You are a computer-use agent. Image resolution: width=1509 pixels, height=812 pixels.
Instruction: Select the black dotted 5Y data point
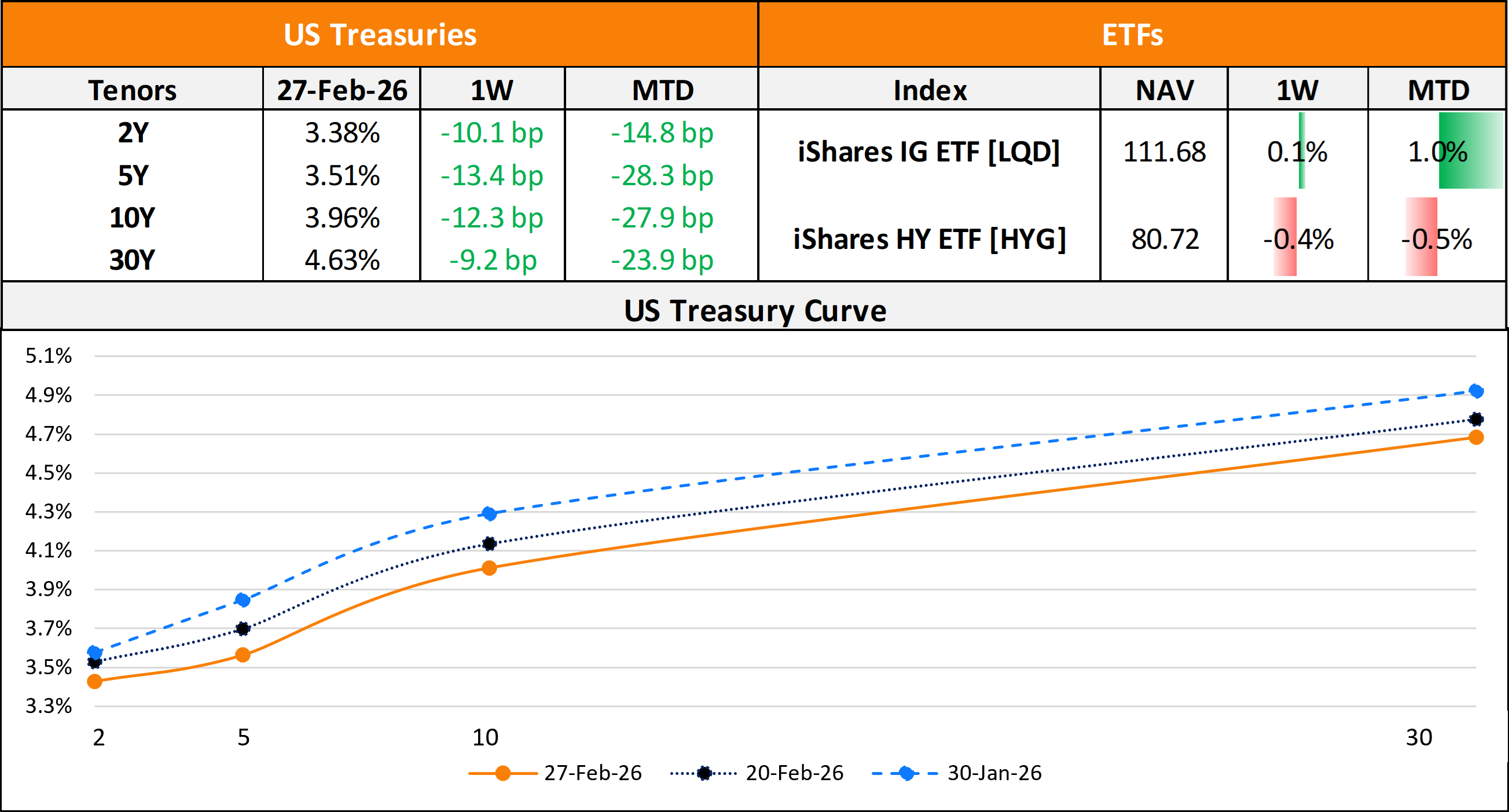tap(243, 629)
